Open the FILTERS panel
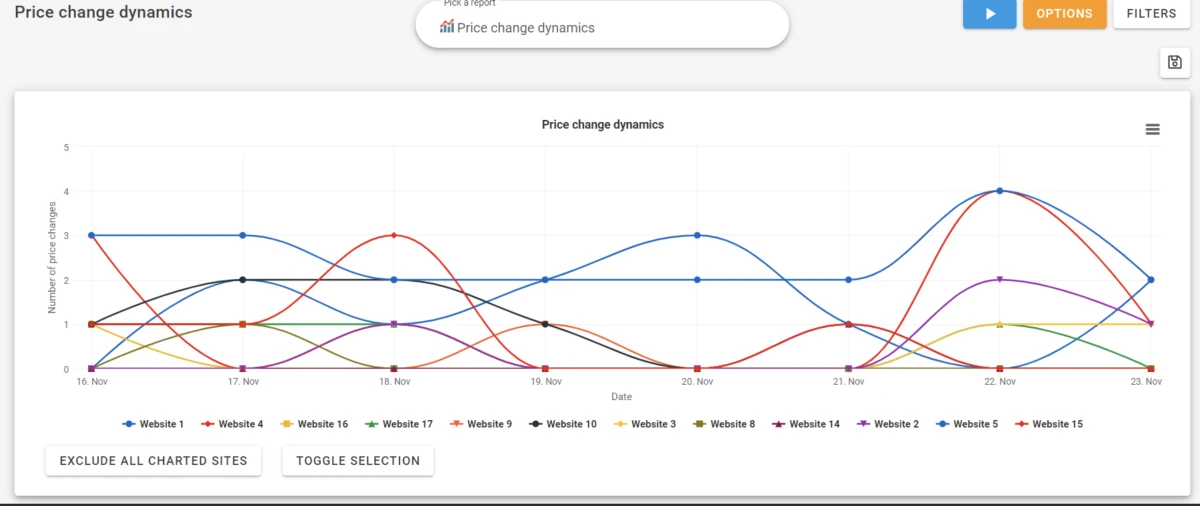Image resolution: width=1200 pixels, height=506 pixels. click(x=1151, y=14)
